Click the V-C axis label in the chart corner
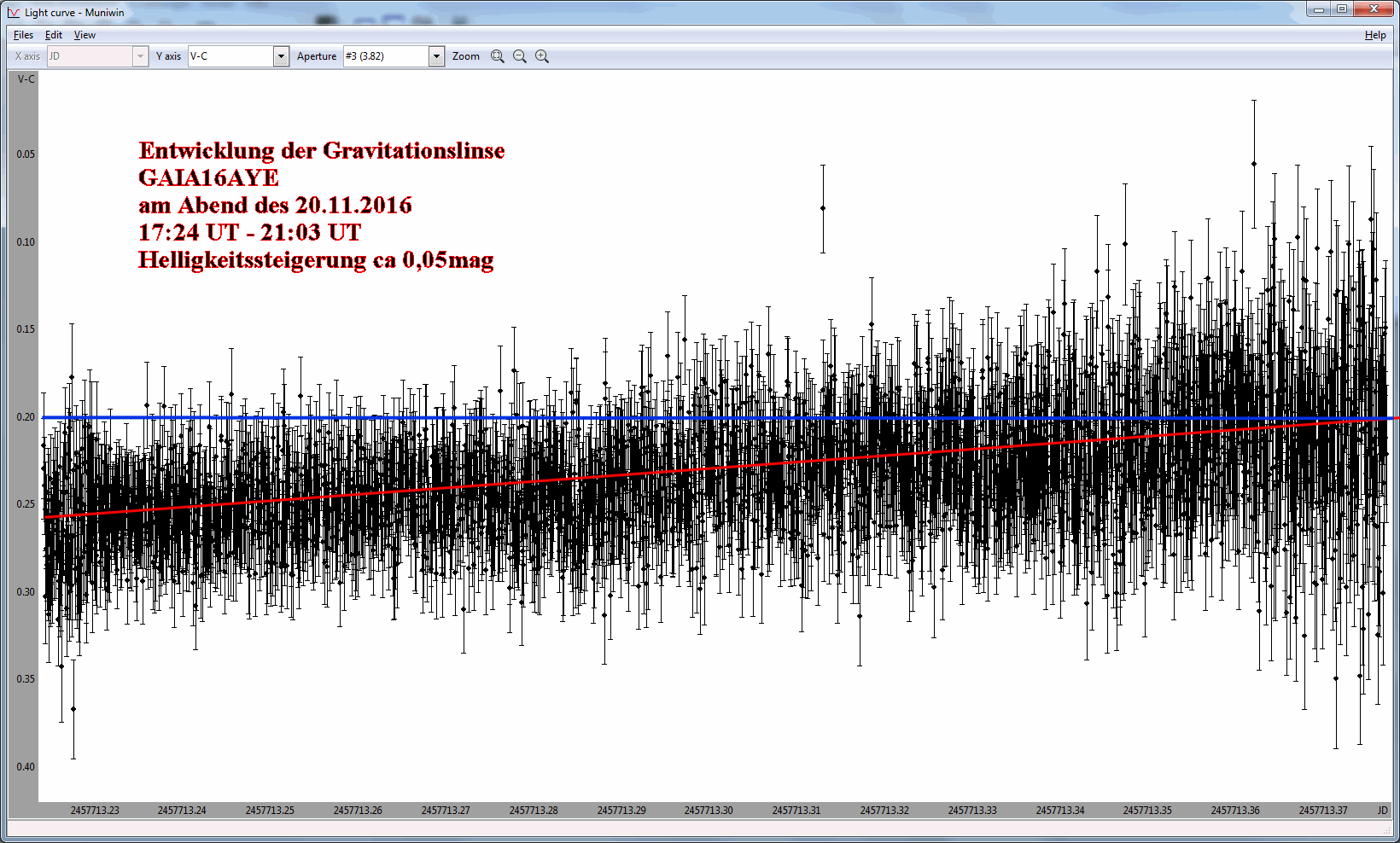1400x843 pixels. pyautogui.click(x=26, y=79)
